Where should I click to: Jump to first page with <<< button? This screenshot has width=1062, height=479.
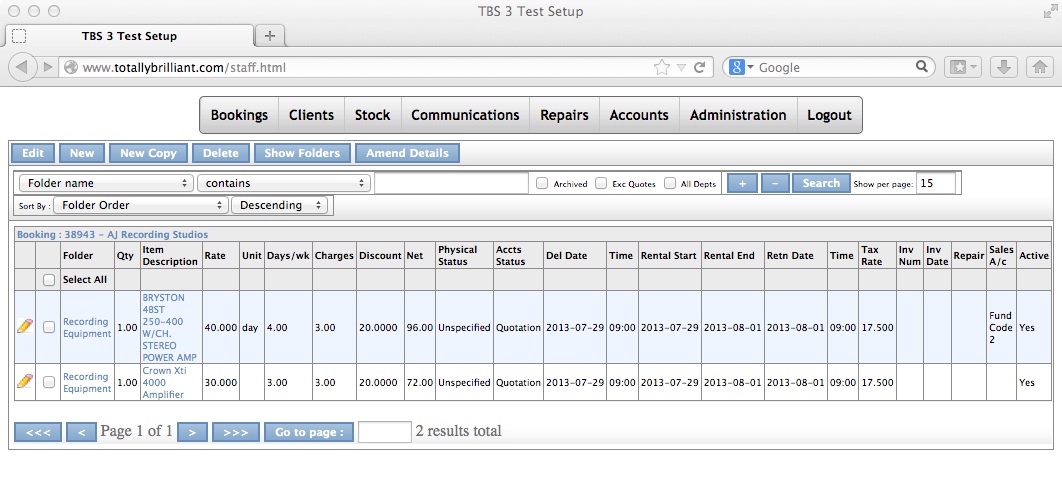[38, 432]
